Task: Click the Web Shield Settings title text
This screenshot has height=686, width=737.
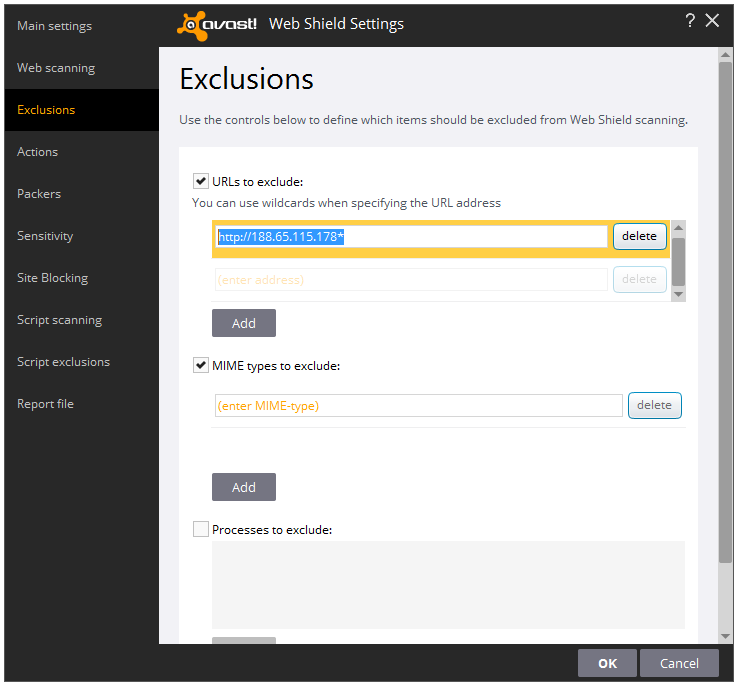Action: coord(337,24)
